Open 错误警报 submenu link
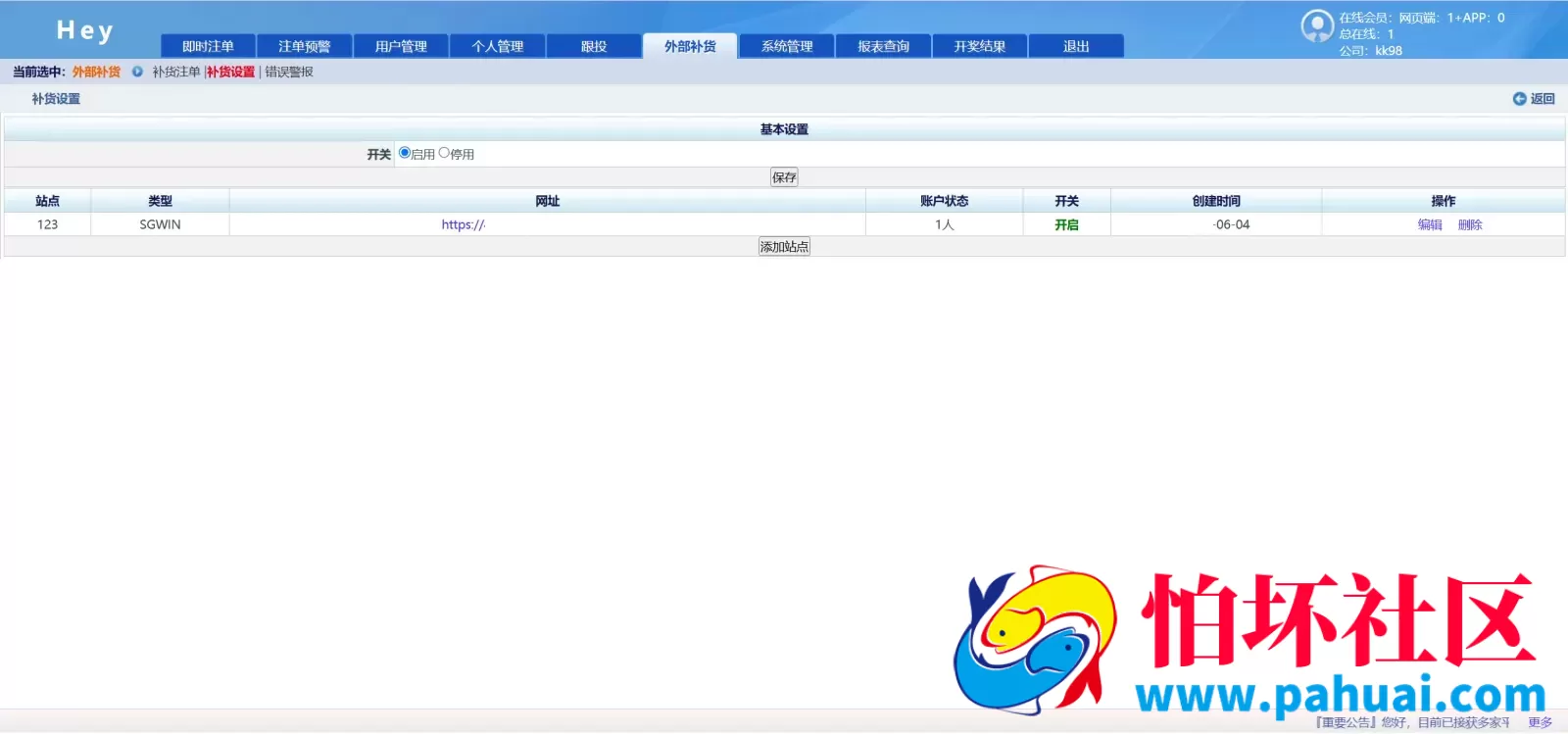The height and width of the screenshot is (734, 1568). click(289, 72)
